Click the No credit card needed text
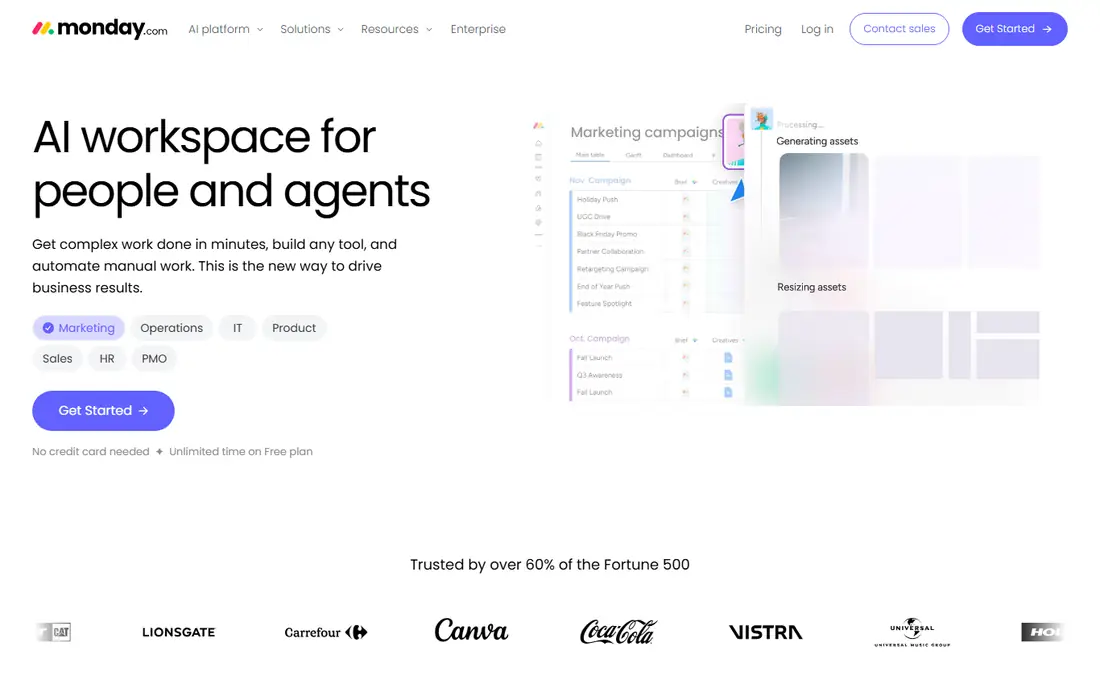Image resolution: width=1100 pixels, height=688 pixels. click(90, 452)
